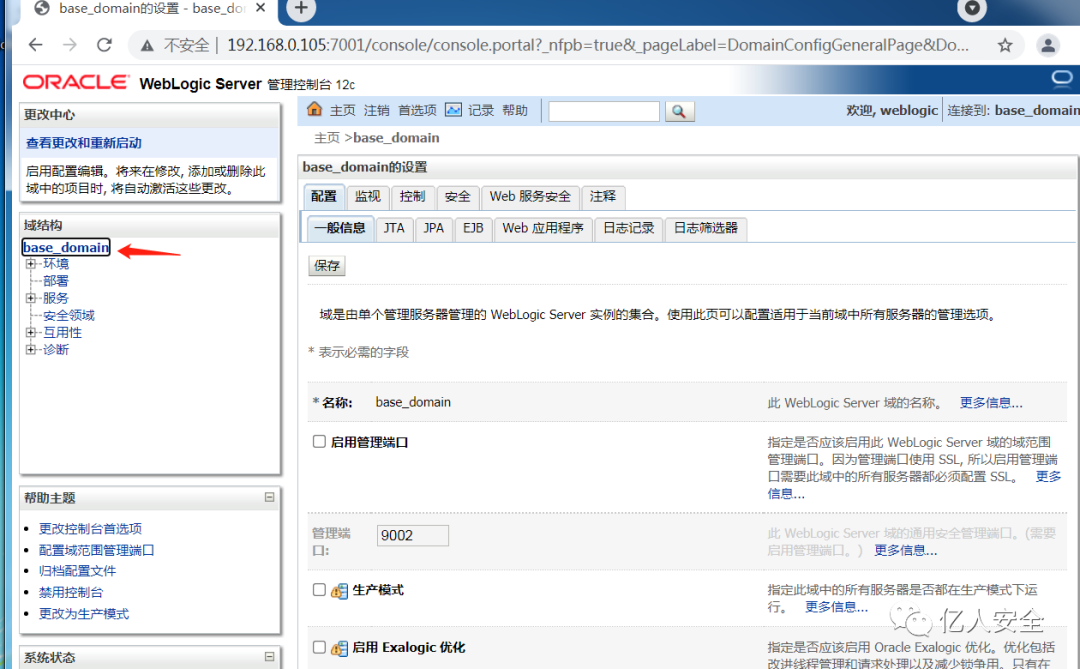Switch to the EJB sub-tab
Image resolution: width=1080 pixels, height=669 pixels.
473,228
